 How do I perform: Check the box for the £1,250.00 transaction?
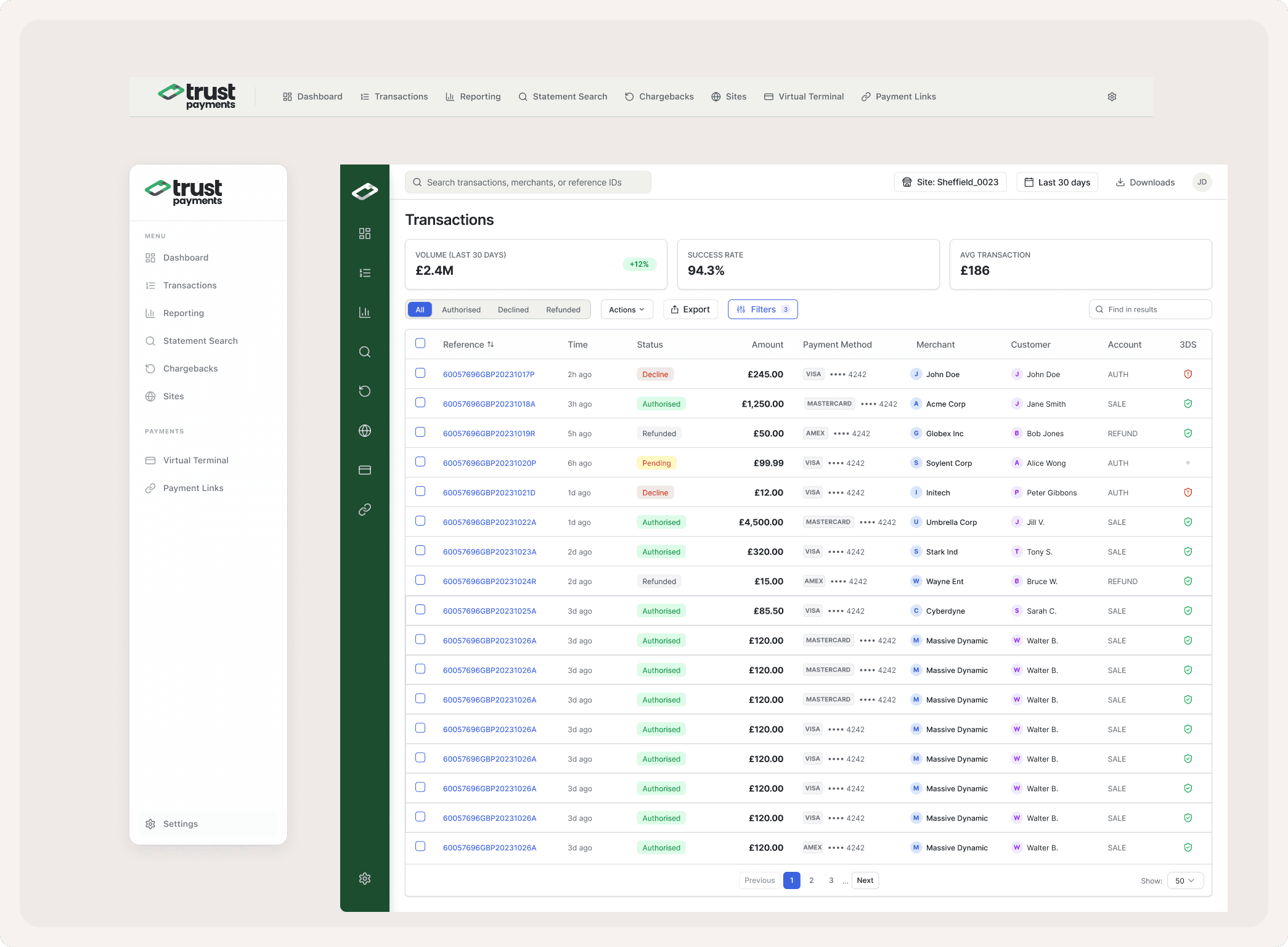pos(420,403)
